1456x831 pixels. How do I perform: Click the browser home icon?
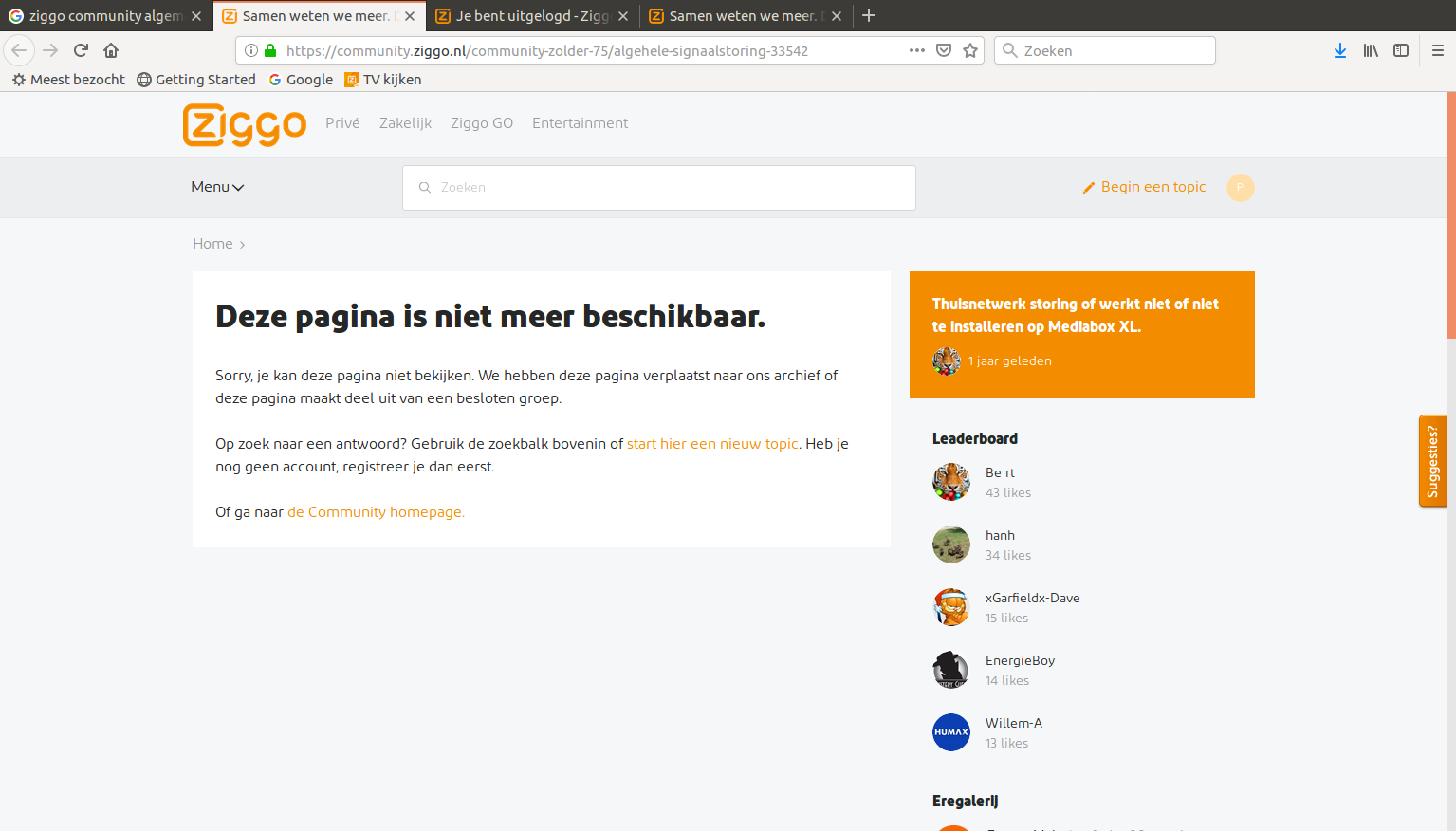[111, 50]
